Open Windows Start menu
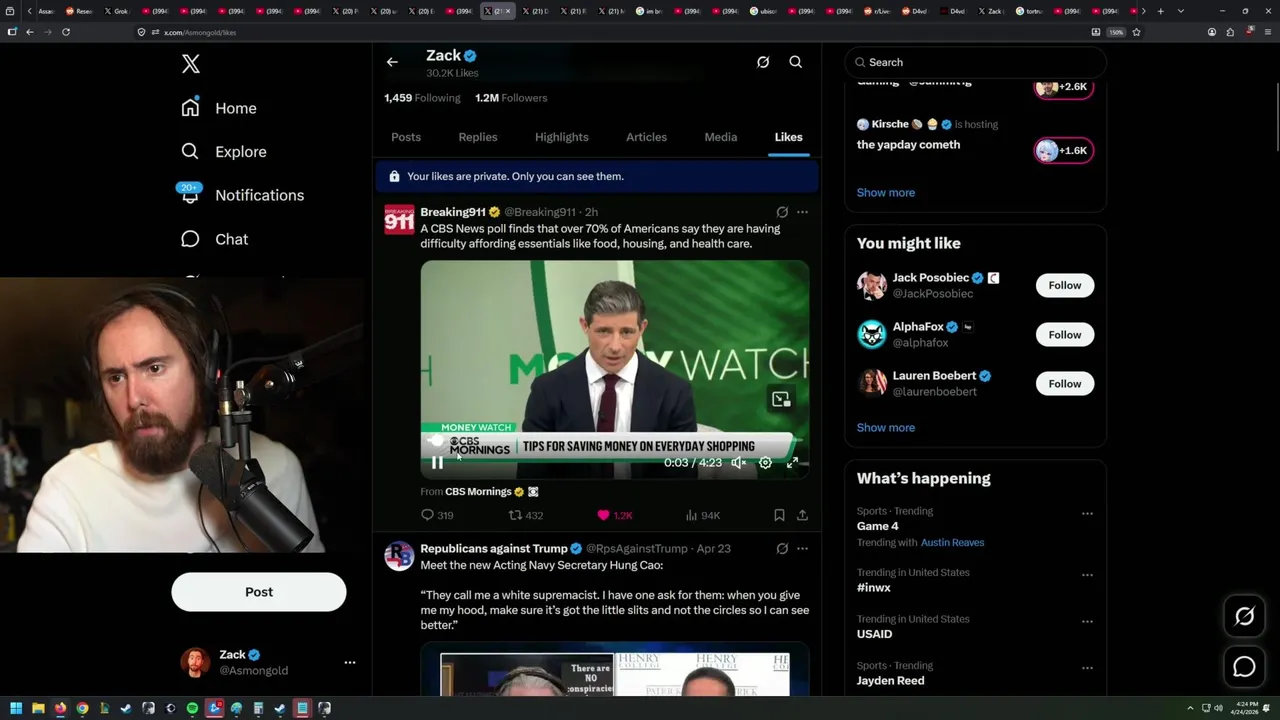This screenshot has height=720, width=1280. pos(15,708)
